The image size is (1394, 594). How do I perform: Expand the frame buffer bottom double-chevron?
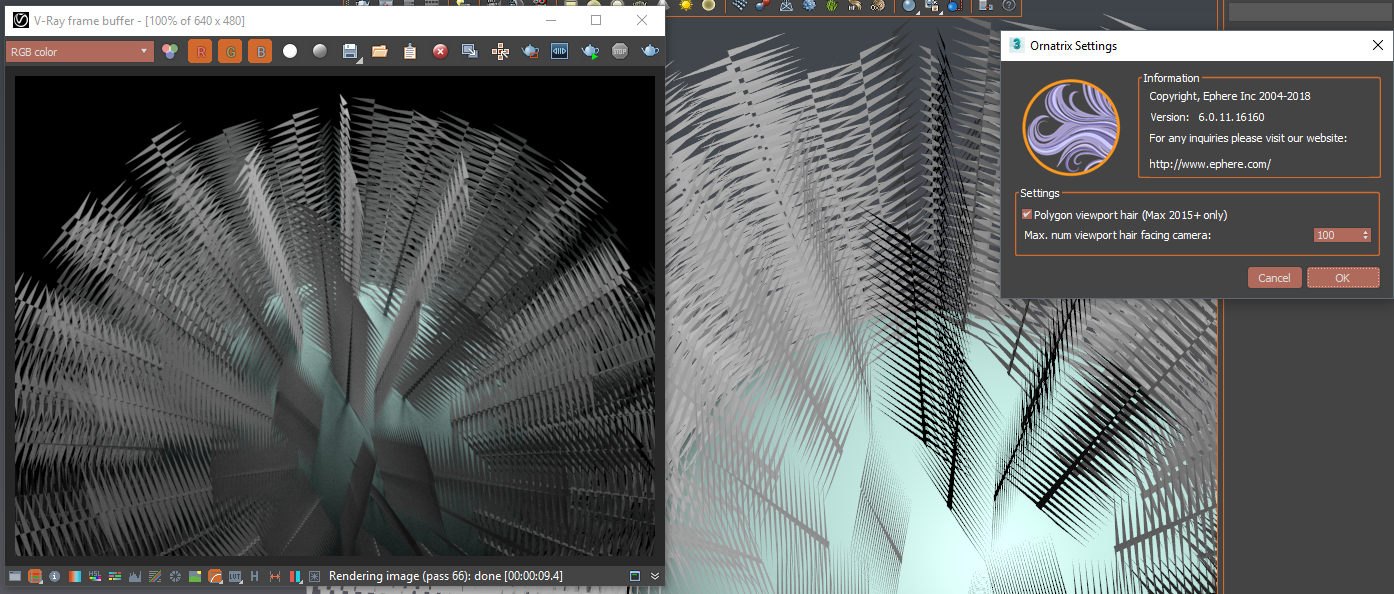pos(655,577)
